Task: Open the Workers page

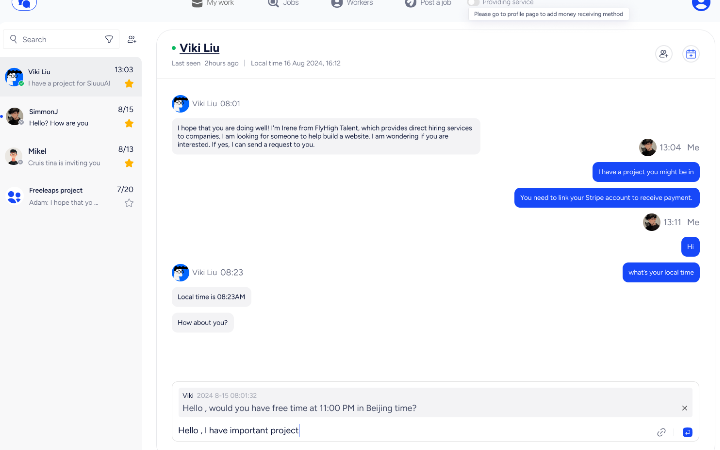Action: 352,3
